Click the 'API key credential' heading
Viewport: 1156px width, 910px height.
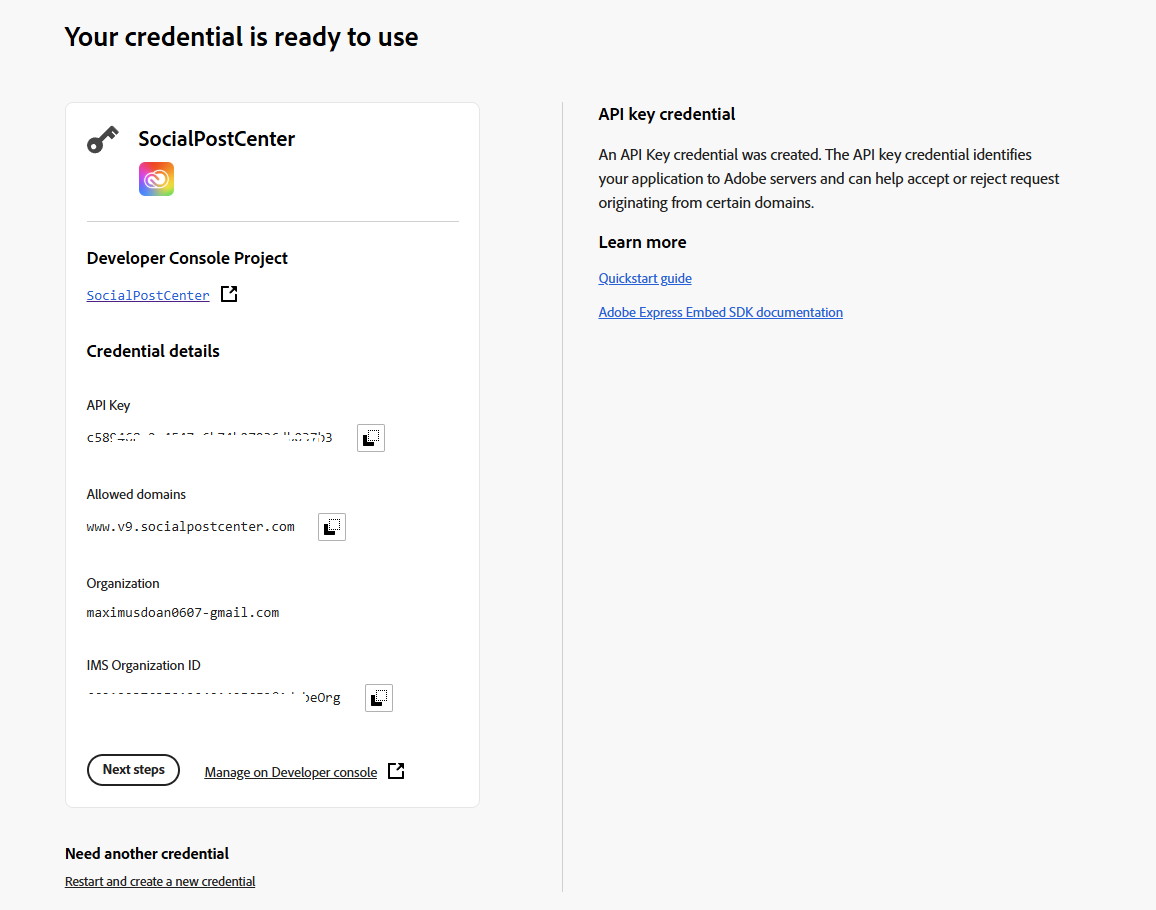tap(666, 114)
